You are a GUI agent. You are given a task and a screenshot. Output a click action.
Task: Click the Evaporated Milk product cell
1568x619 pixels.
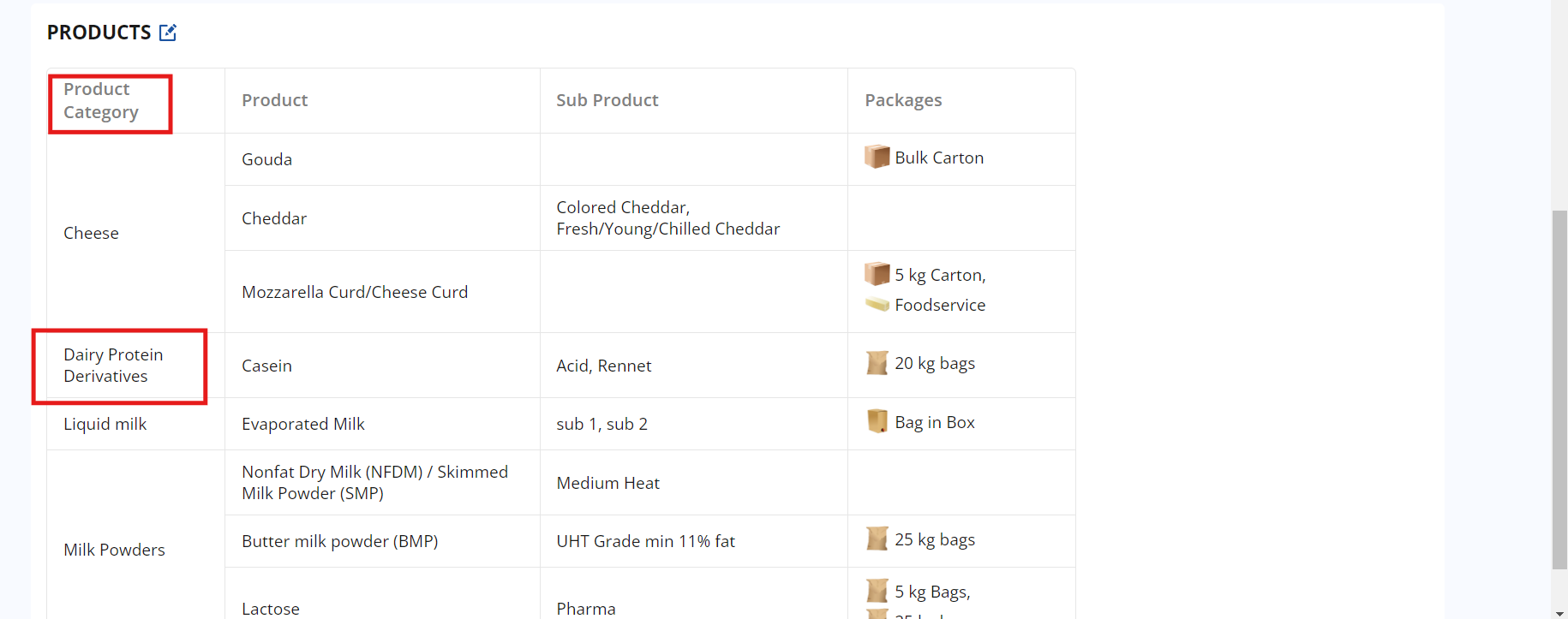[x=303, y=424]
